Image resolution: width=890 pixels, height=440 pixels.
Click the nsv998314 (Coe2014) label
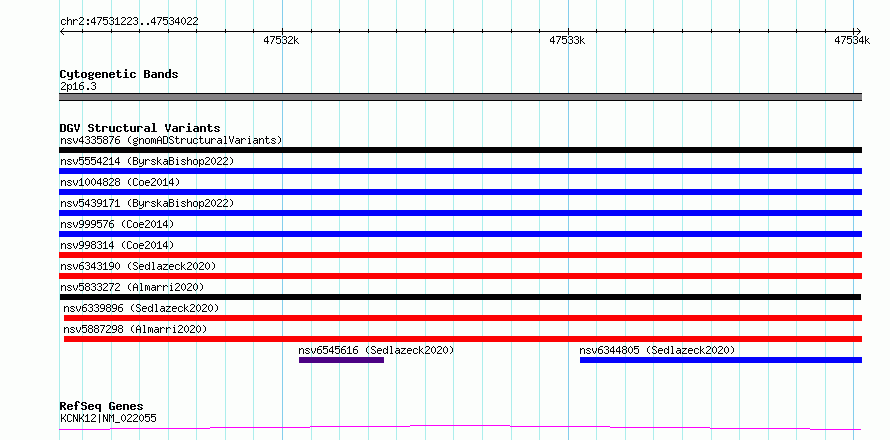pyautogui.click(x=117, y=245)
